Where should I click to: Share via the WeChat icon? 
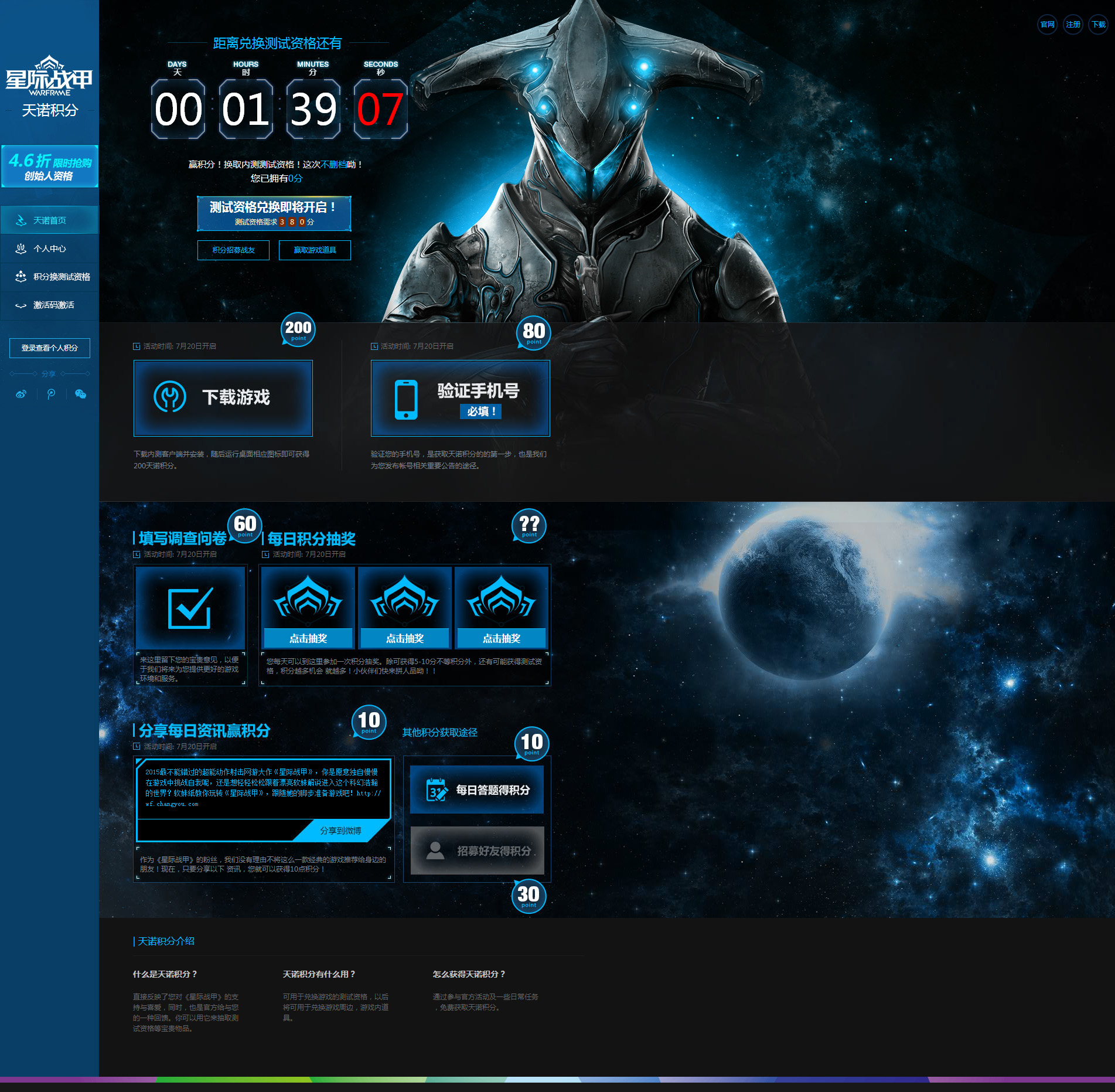[x=81, y=394]
